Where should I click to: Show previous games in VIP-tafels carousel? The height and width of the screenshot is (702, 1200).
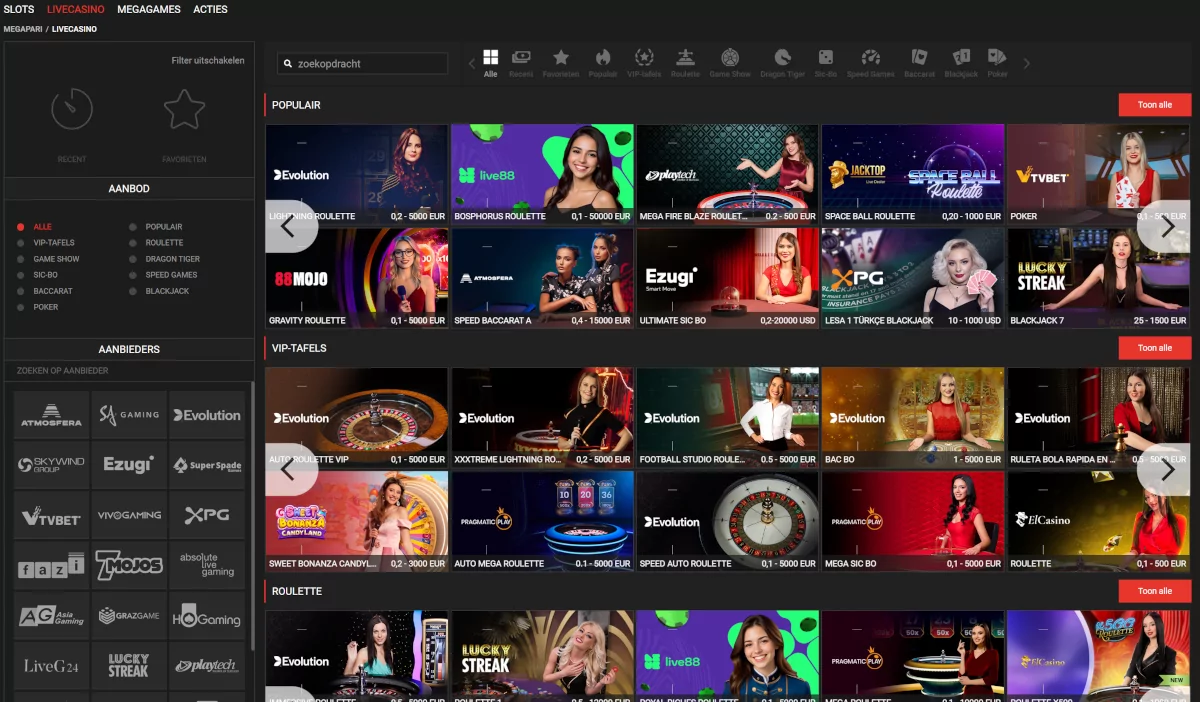[x=289, y=469]
